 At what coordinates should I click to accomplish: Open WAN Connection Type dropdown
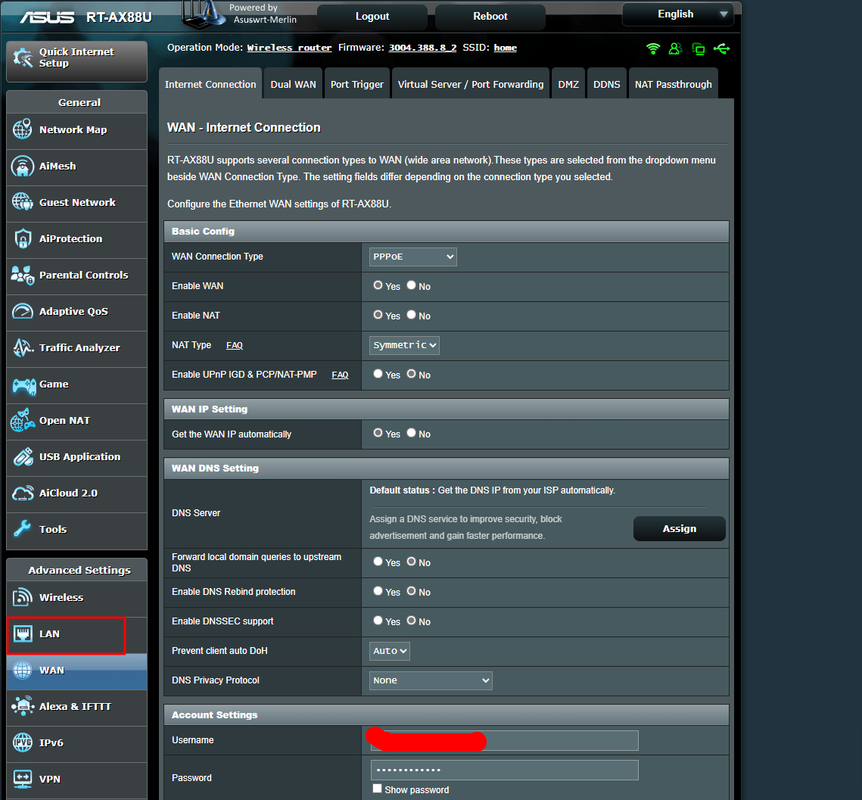[413, 257]
